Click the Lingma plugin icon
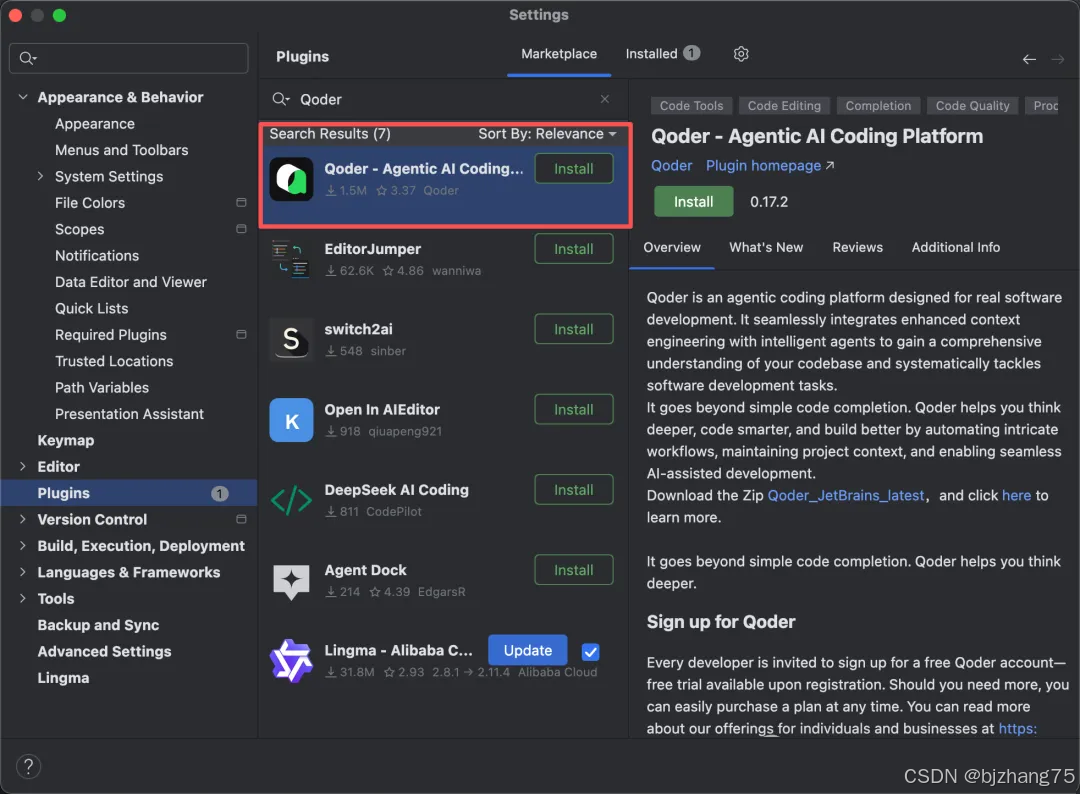 click(x=291, y=661)
